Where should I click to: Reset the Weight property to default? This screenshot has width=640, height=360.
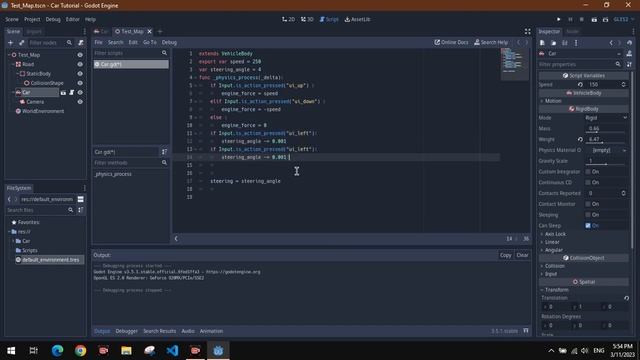[580, 139]
